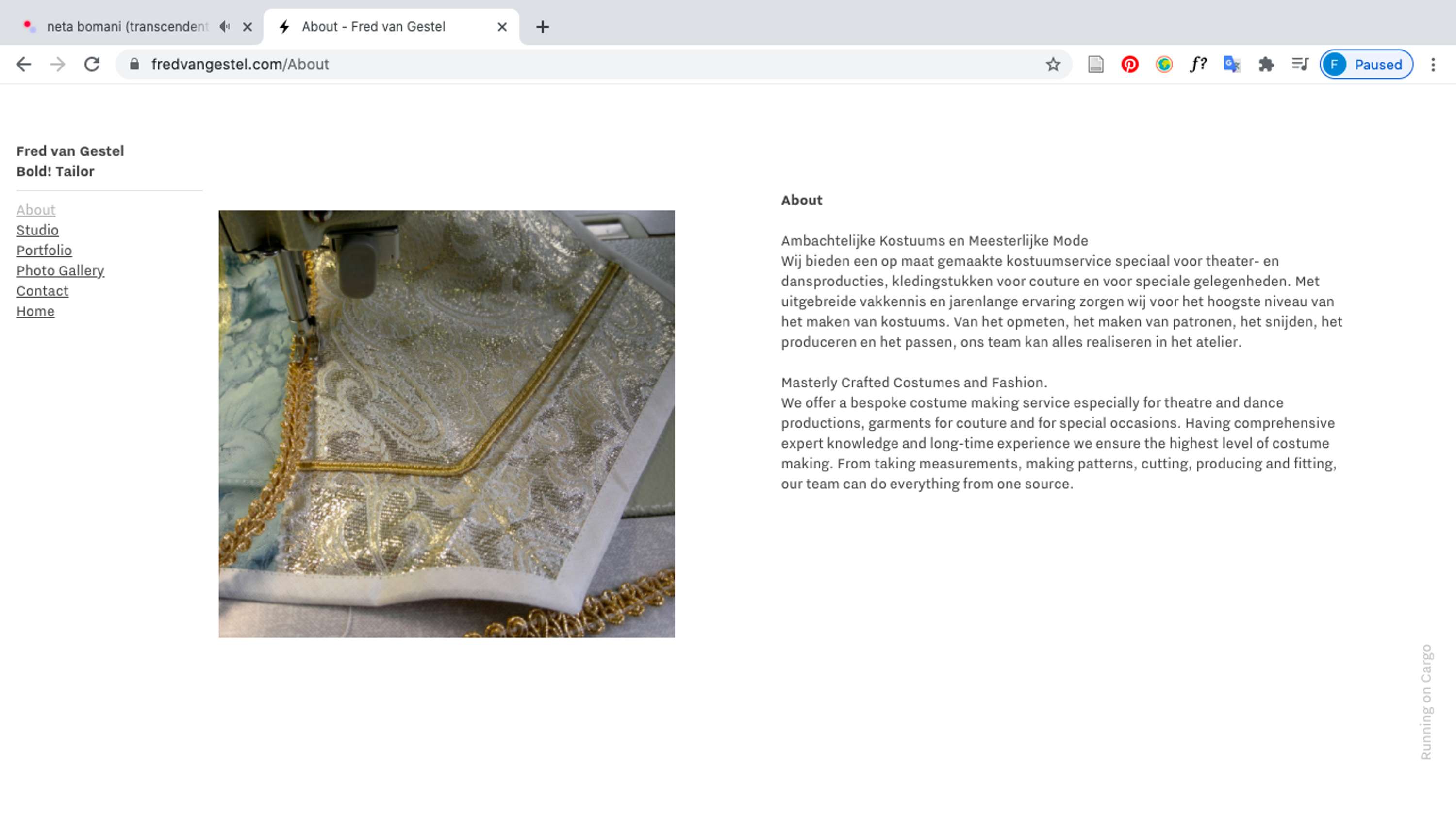Click the 'Bold! Tailor' subtitle

point(55,171)
